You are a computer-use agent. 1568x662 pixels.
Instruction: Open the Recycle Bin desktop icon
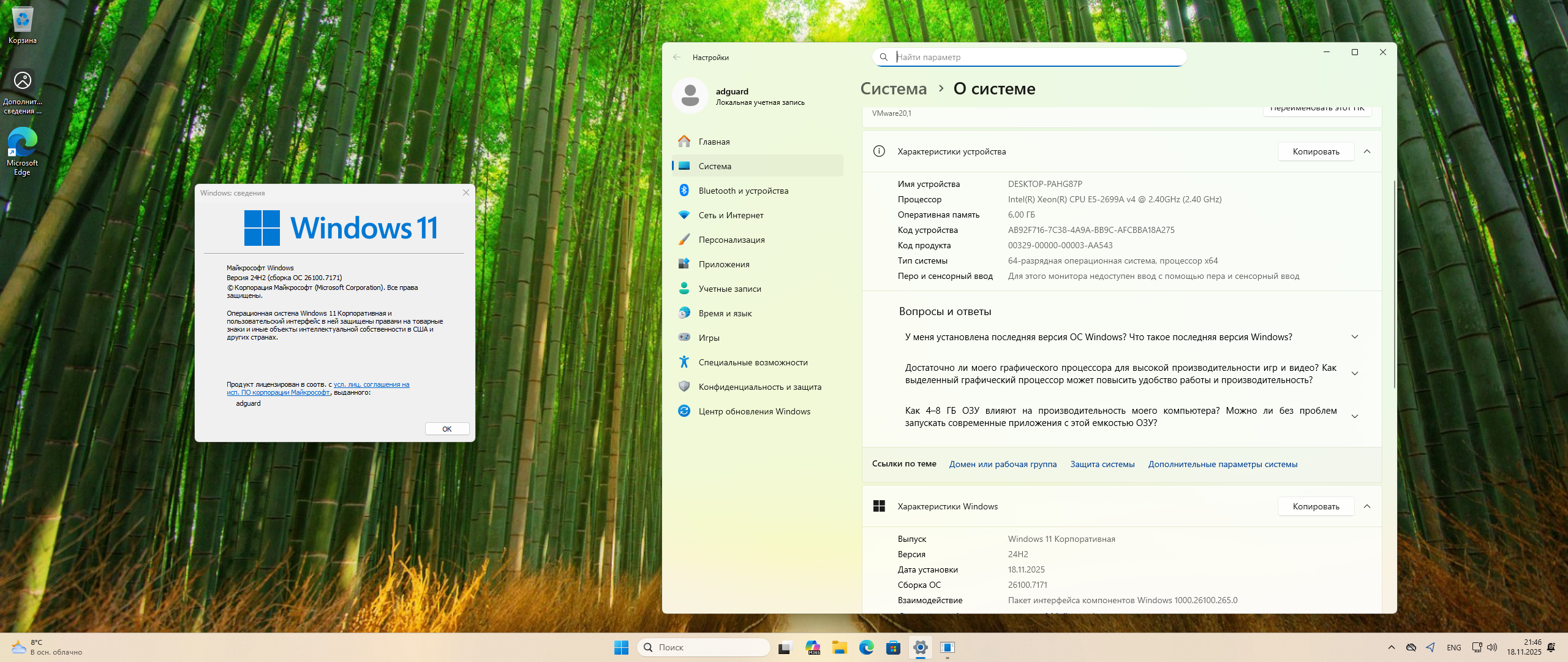click(x=23, y=21)
